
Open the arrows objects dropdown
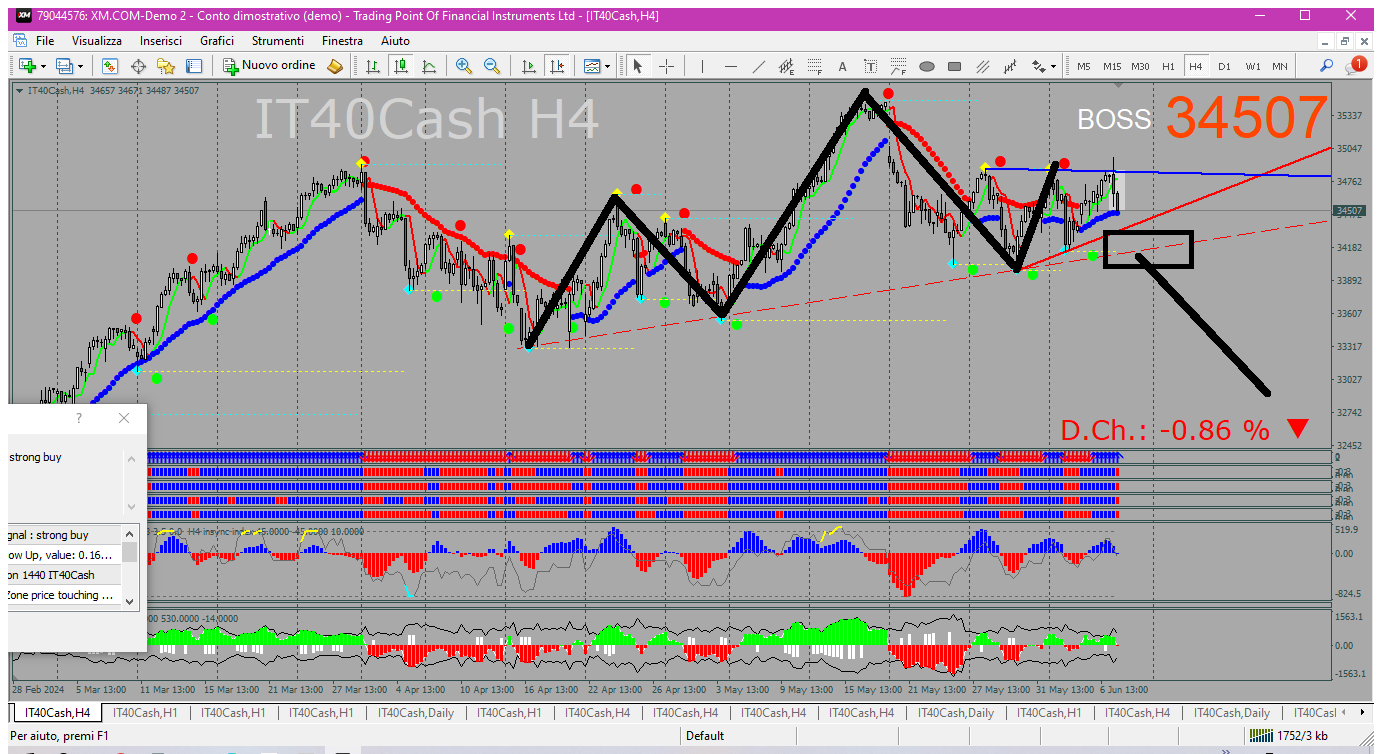tap(1042, 66)
